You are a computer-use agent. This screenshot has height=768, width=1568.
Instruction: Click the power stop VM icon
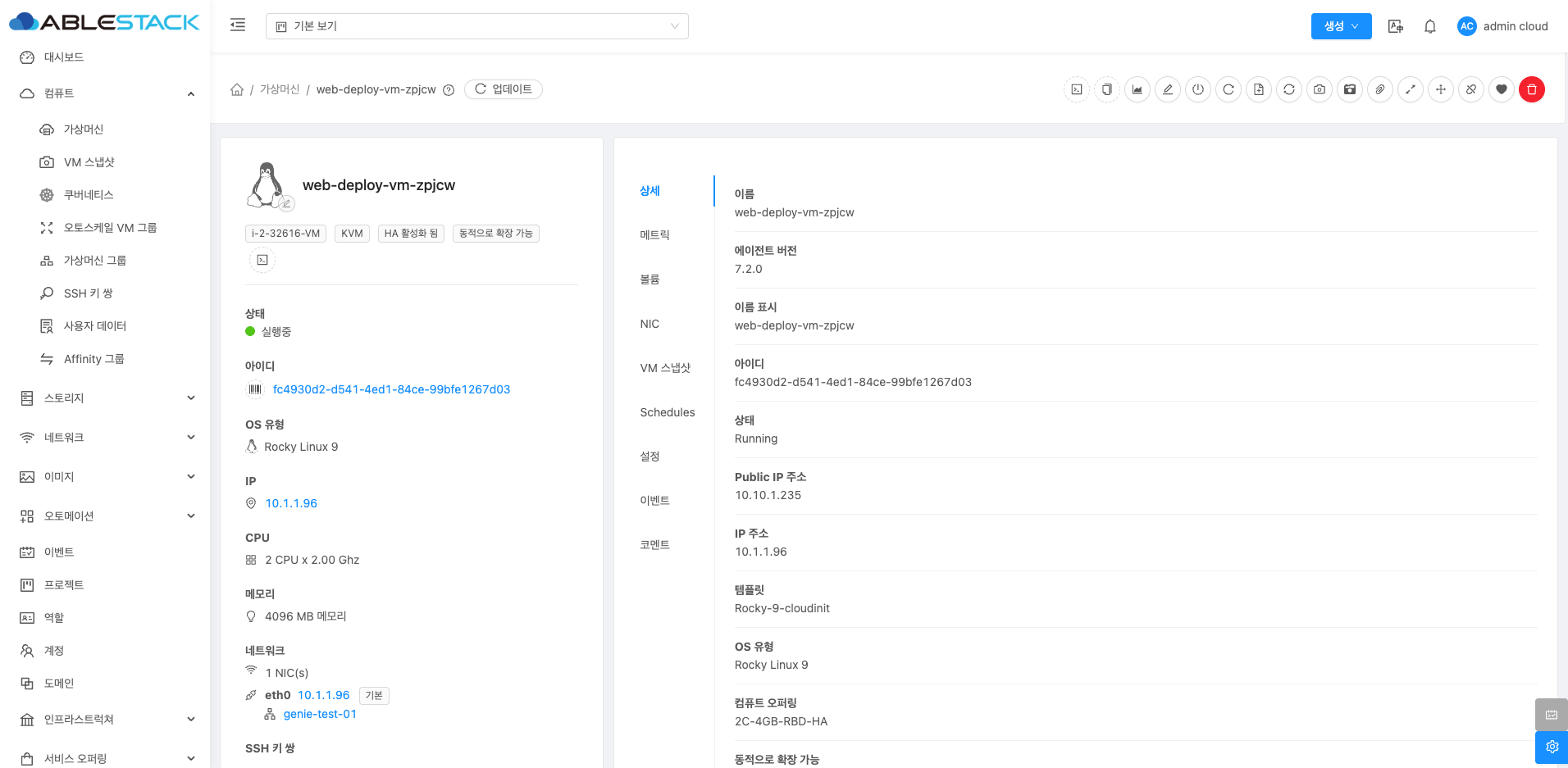[x=1198, y=89]
